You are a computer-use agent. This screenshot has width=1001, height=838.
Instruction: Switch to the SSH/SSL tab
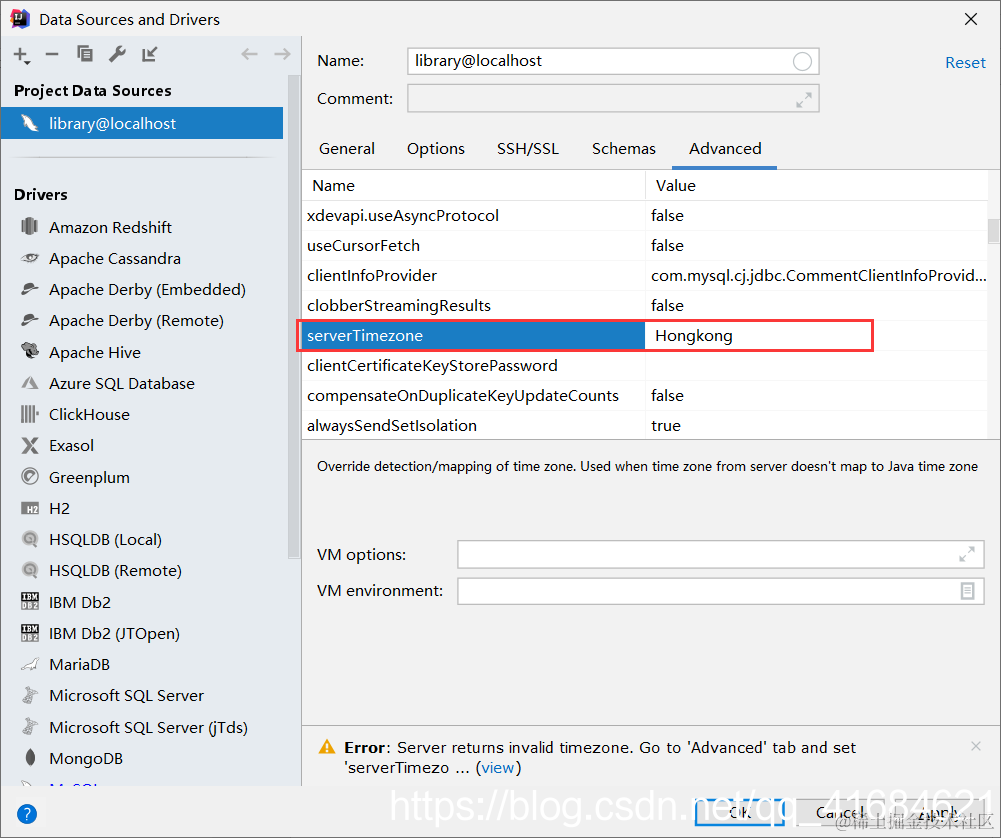point(528,149)
